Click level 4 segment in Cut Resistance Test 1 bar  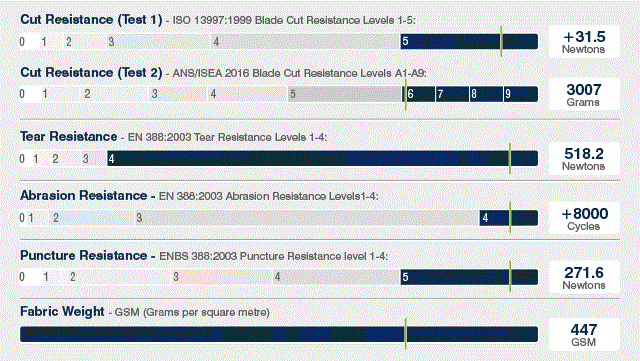click(305, 42)
